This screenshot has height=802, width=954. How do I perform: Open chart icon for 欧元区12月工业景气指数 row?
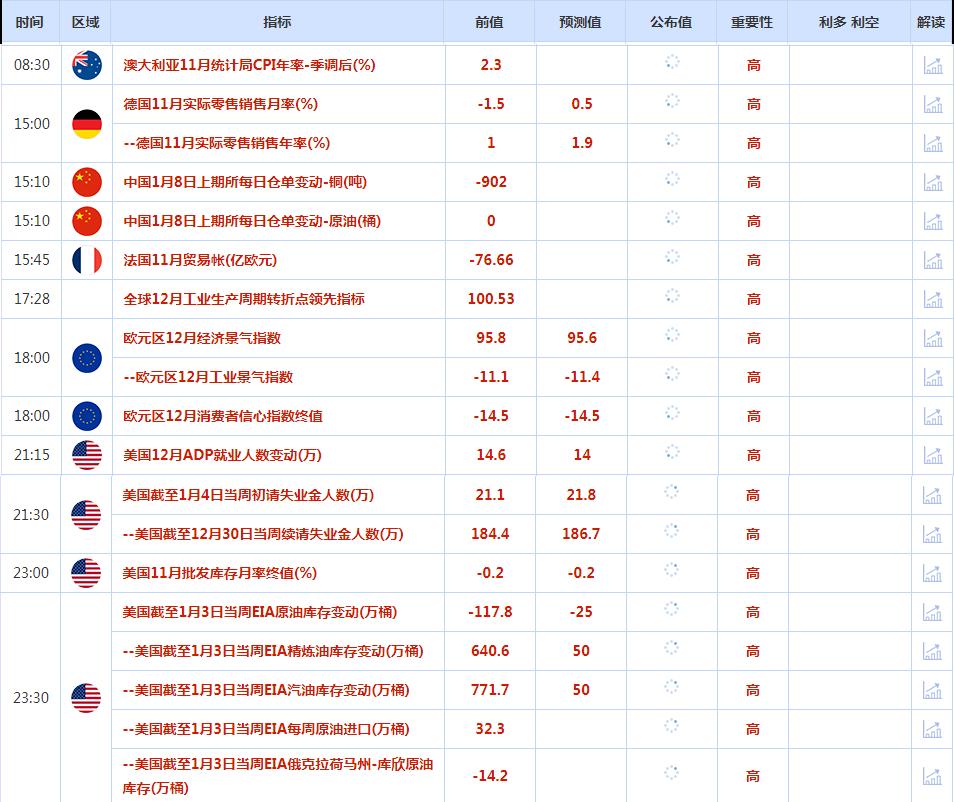point(933,377)
